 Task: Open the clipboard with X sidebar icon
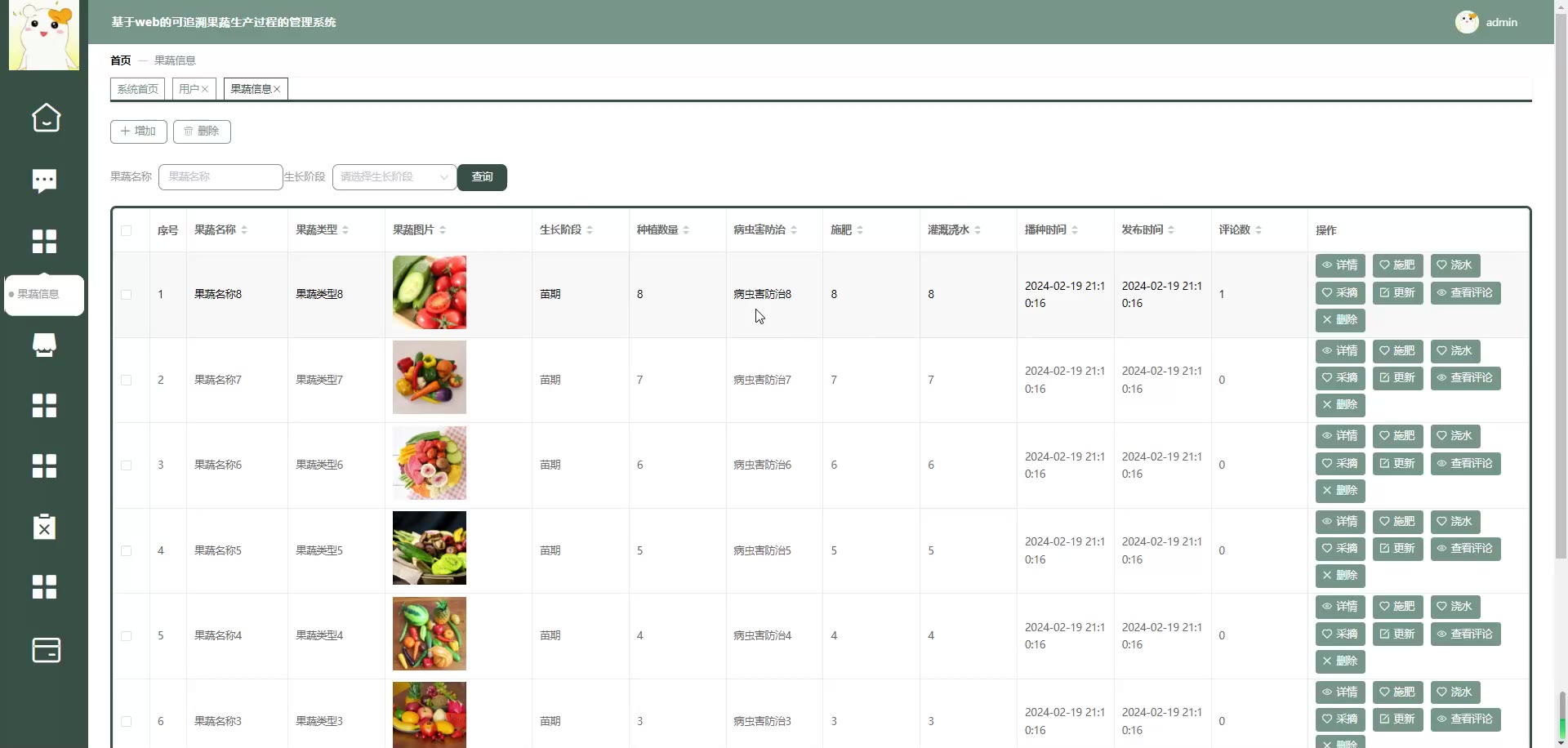(44, 527)
